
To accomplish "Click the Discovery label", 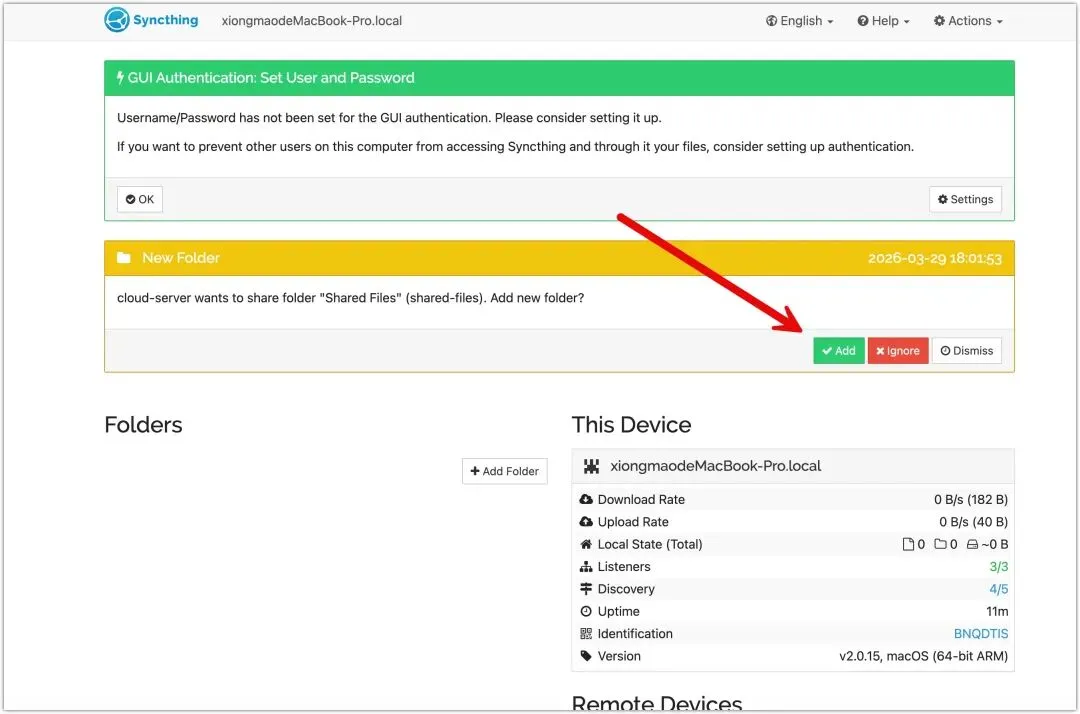I will (625, 589).
